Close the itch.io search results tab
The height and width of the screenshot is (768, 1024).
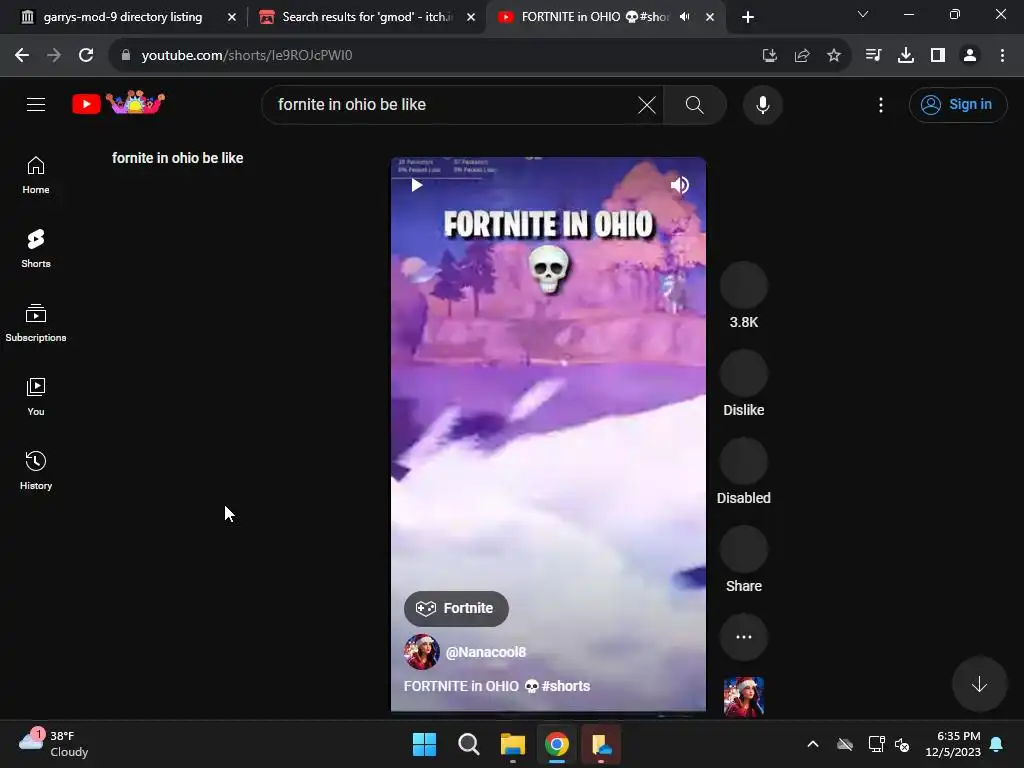pos(471,17)
